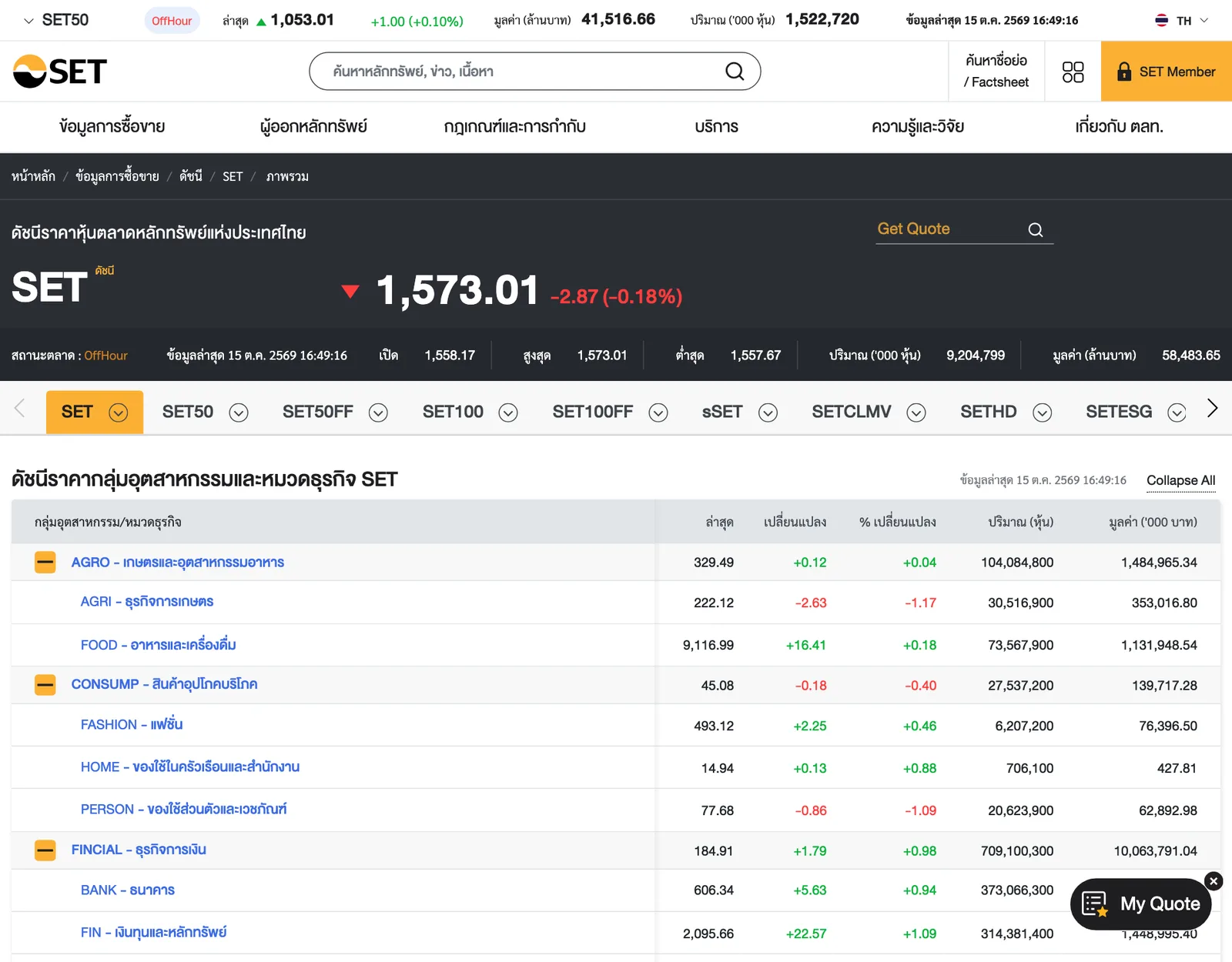Screen dimensions: 1232x962
Task: Click the Collapse All link
Action: tap(1180, 480)
